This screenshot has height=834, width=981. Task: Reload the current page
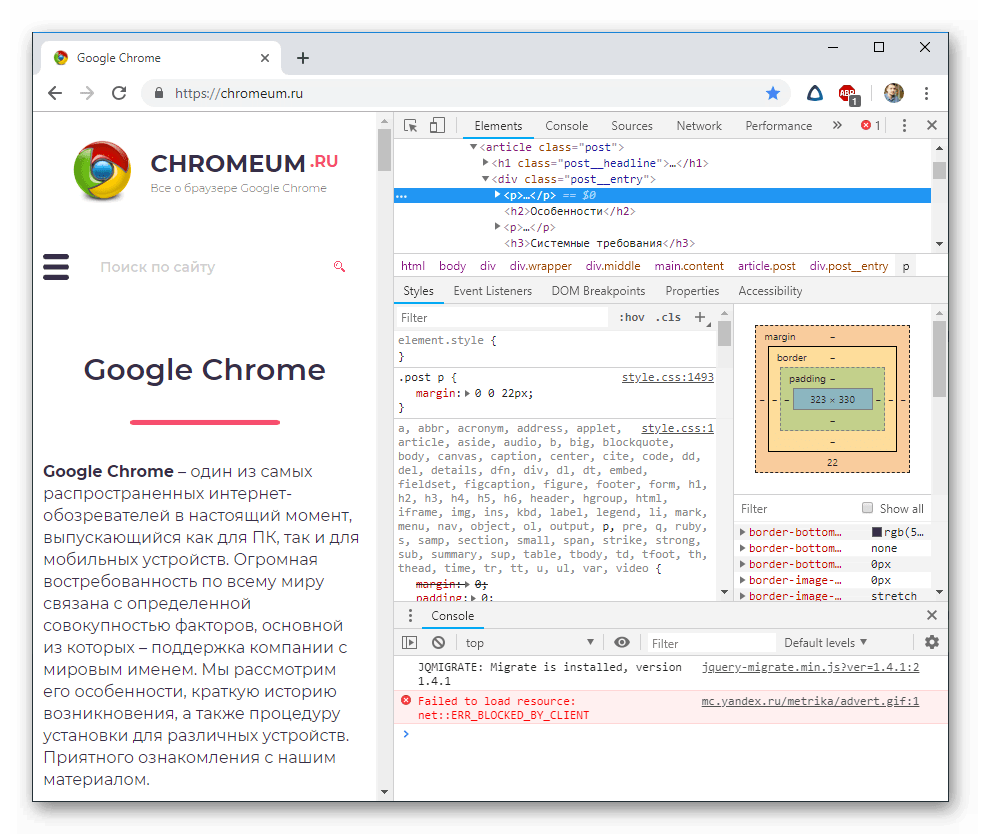[119, 93]
